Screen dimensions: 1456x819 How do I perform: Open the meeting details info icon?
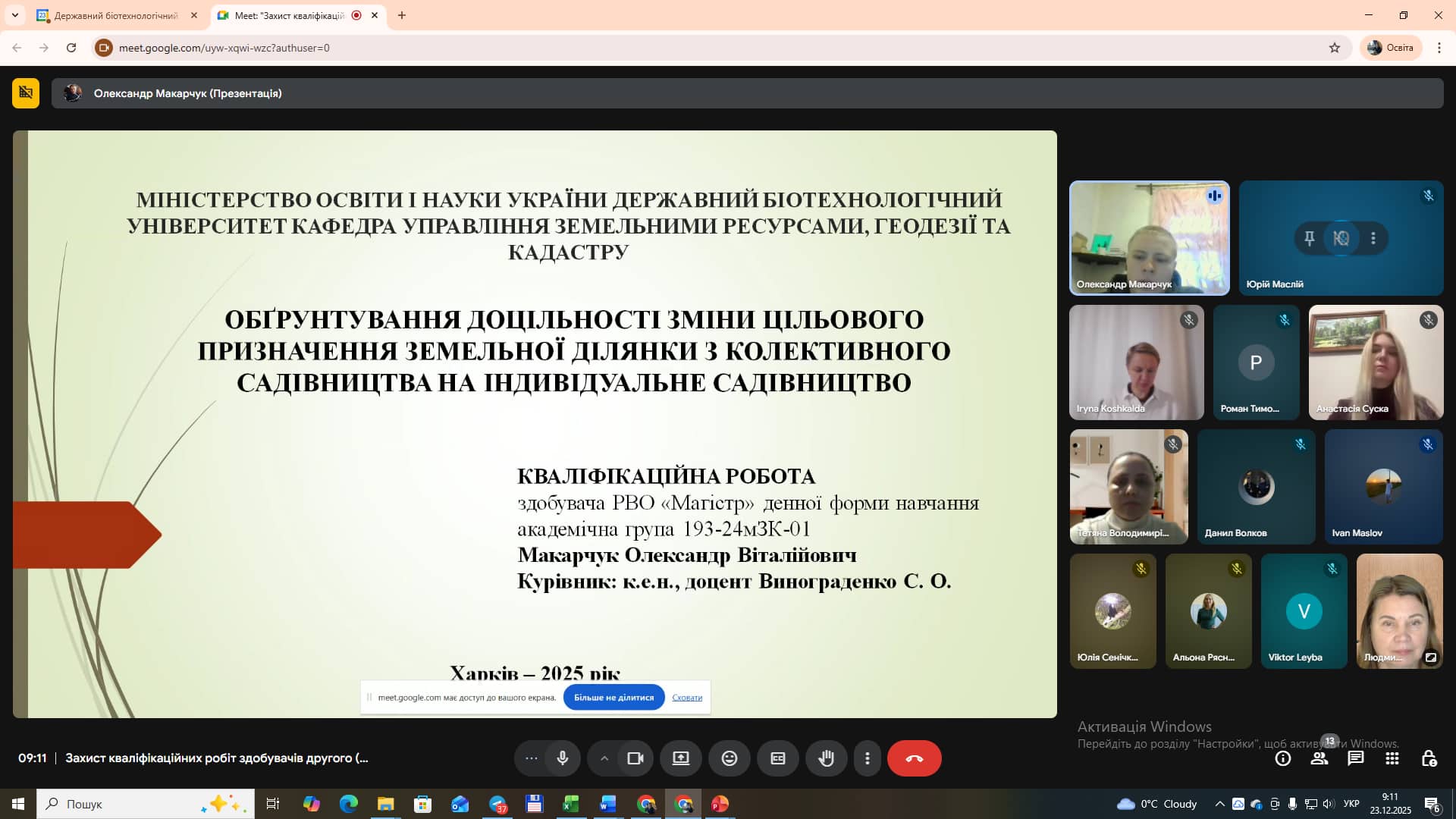[x=1283, y=758]
